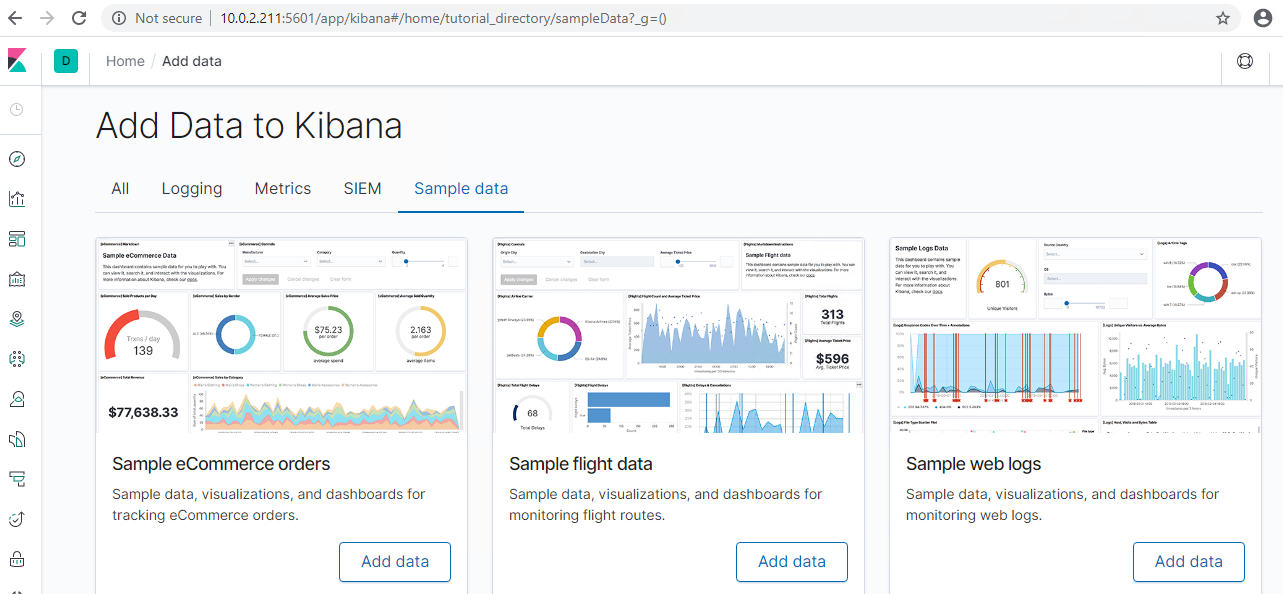The image size is (1283, 594).
Task: Reload the browser page
Action: click(80, 18)
